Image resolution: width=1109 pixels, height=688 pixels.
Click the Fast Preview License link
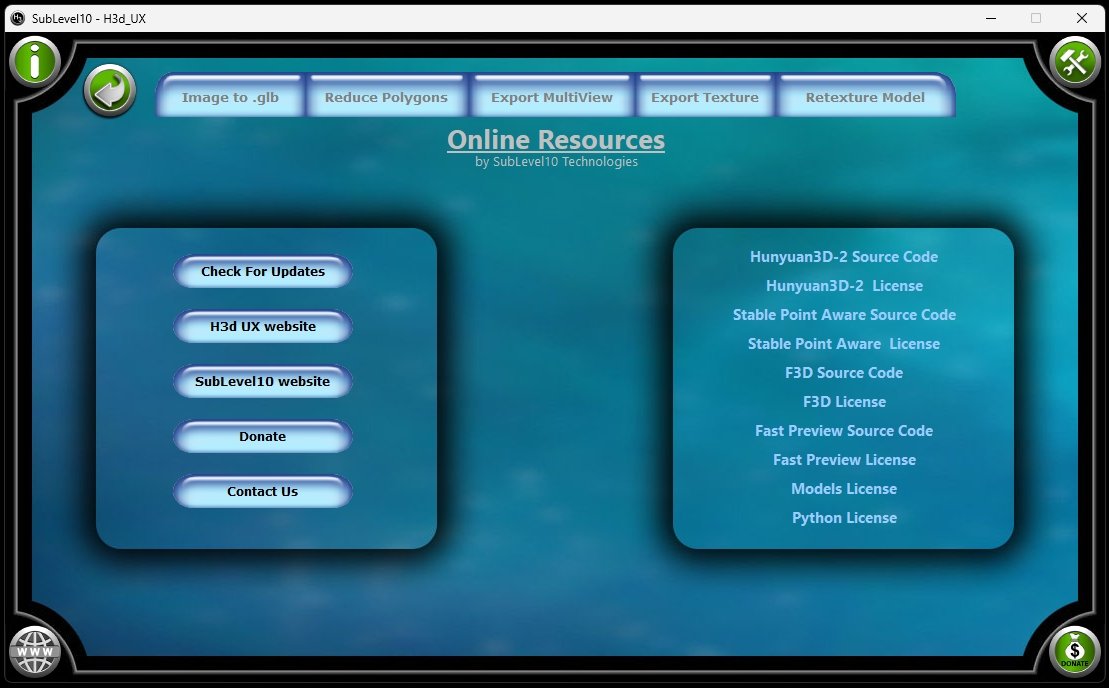[x=844, y=460]
